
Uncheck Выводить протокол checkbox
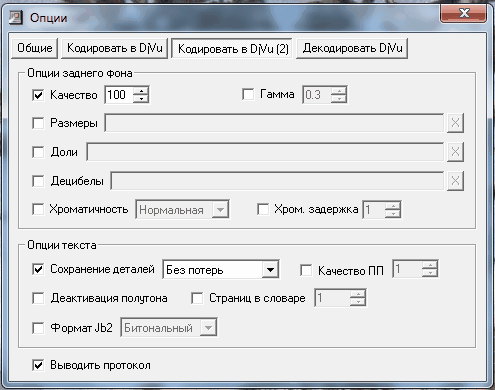[38, 365]
